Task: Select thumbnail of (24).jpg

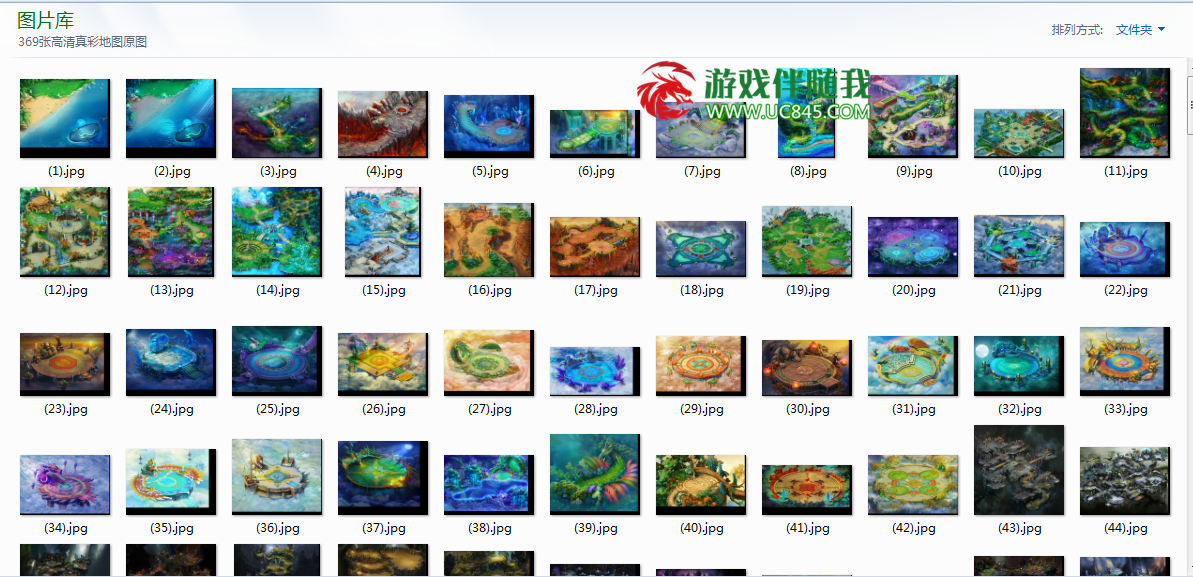Action: point(171,362)
